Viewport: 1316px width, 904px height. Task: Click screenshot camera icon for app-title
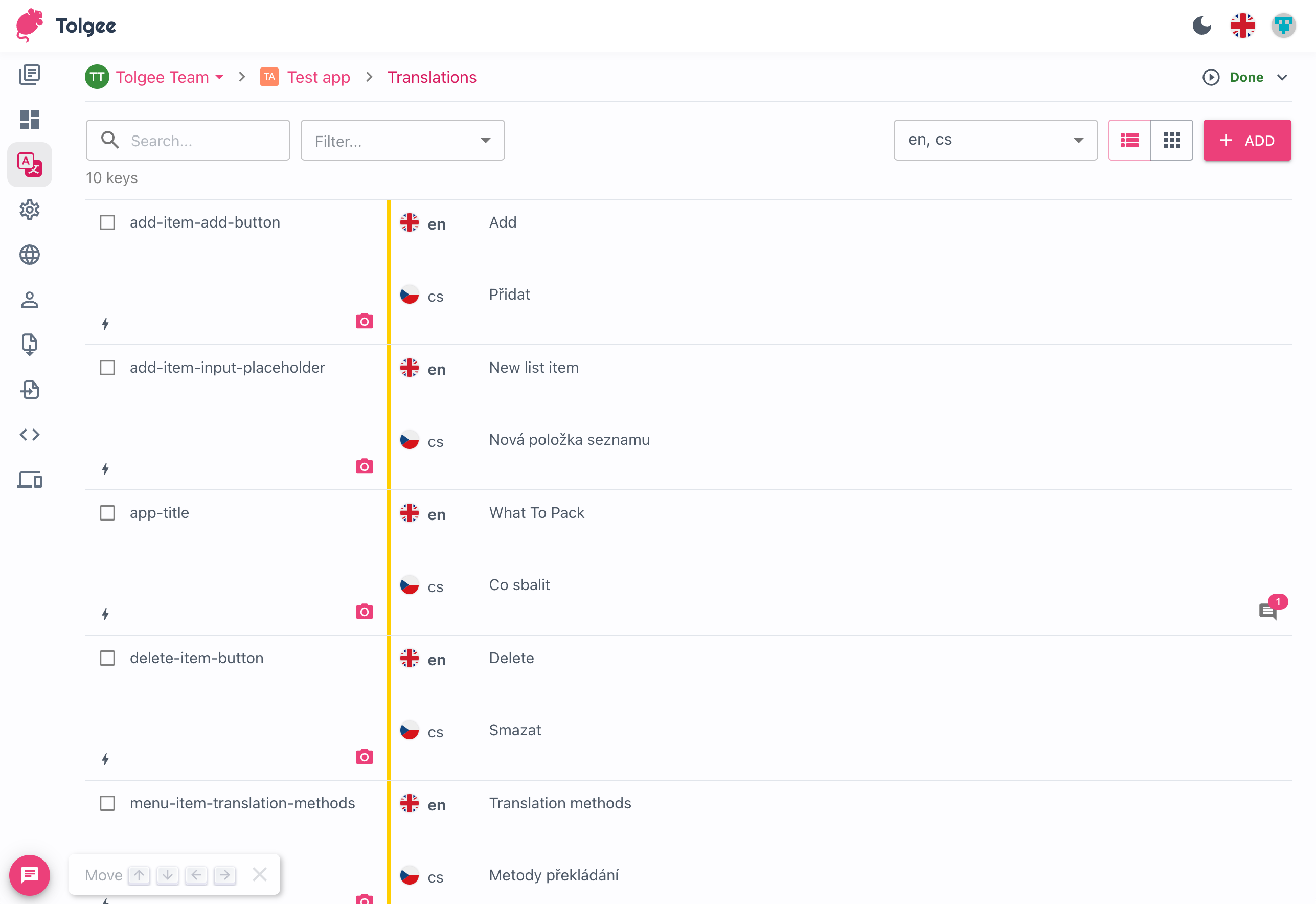point(364,612)
